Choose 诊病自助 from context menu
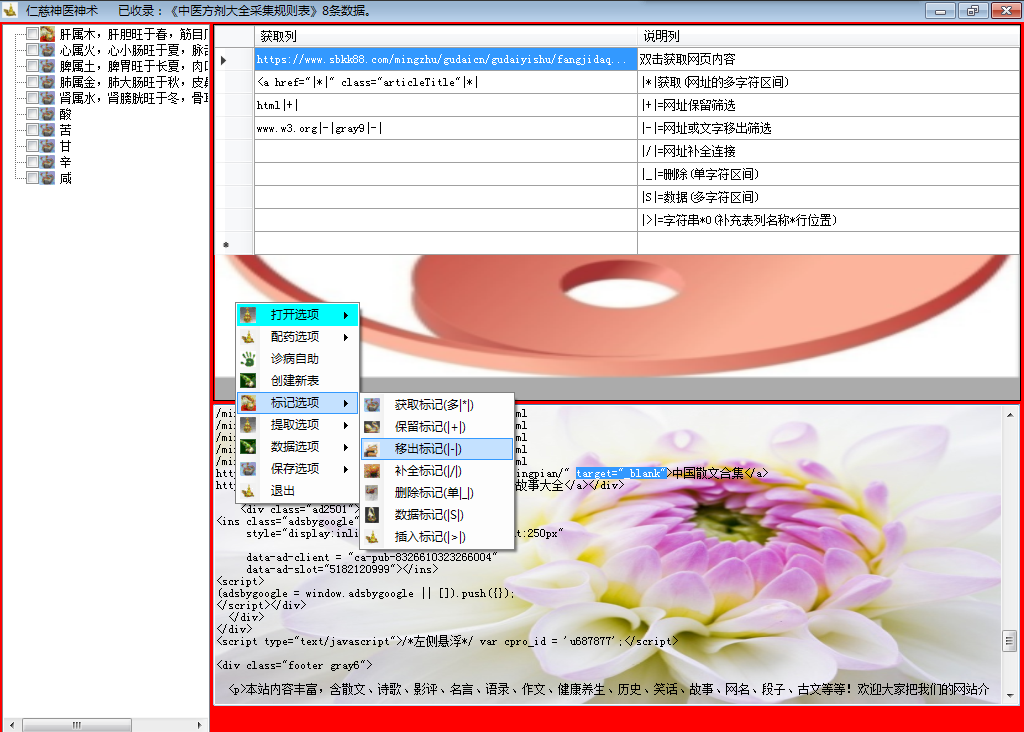 point(297,358)
